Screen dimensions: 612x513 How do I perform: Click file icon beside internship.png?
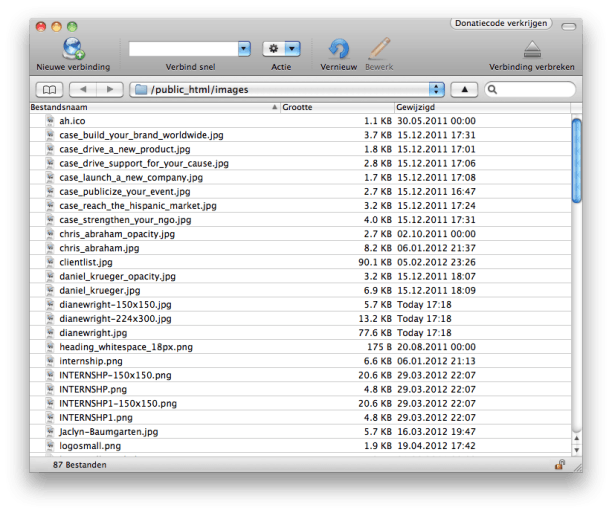click(x=50, y=361)
